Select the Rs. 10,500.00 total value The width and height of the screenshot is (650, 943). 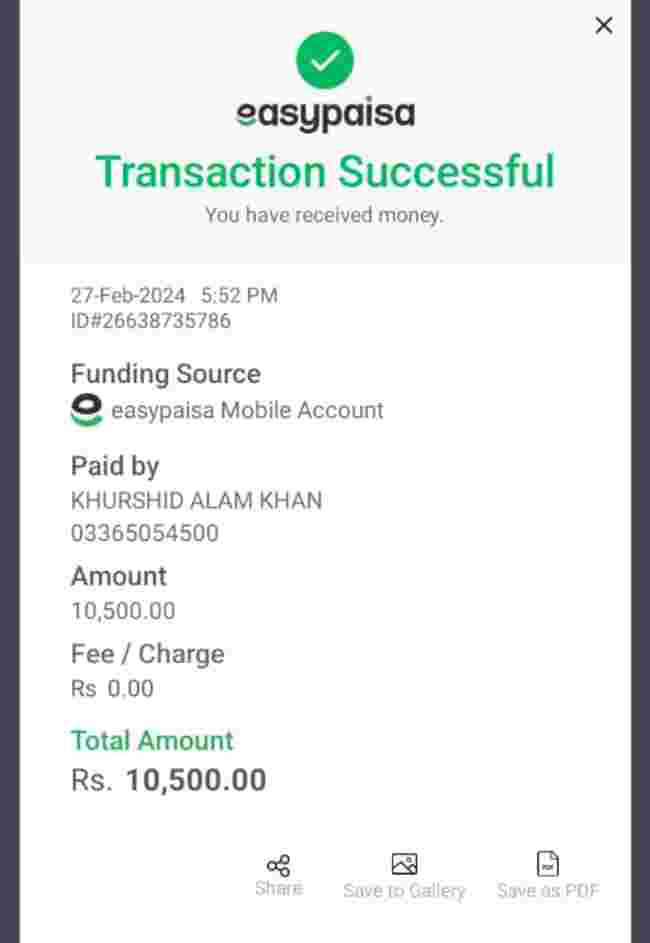coord(168,780)
